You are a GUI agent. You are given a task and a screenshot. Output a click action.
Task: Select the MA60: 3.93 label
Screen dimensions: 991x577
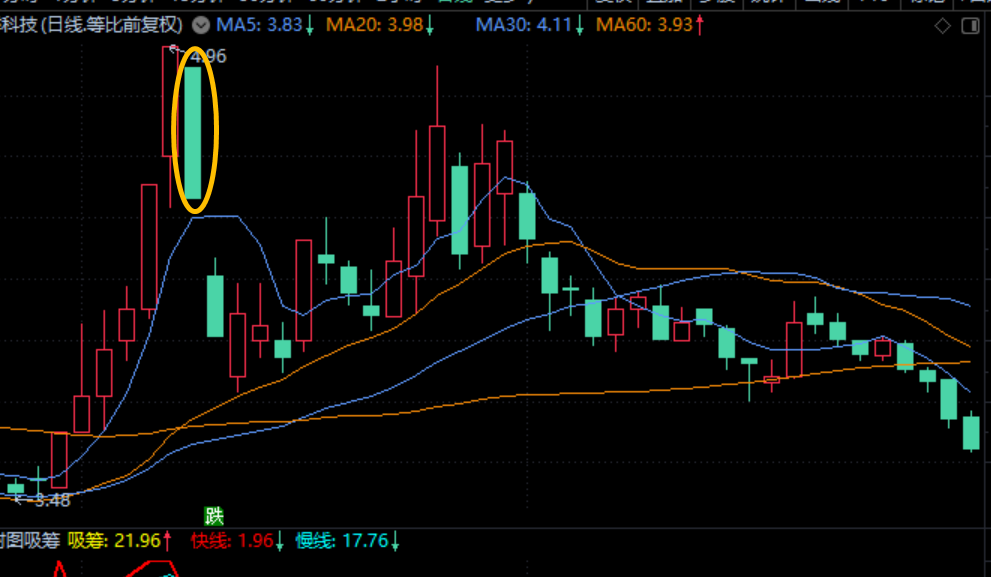tap(644, 25)
